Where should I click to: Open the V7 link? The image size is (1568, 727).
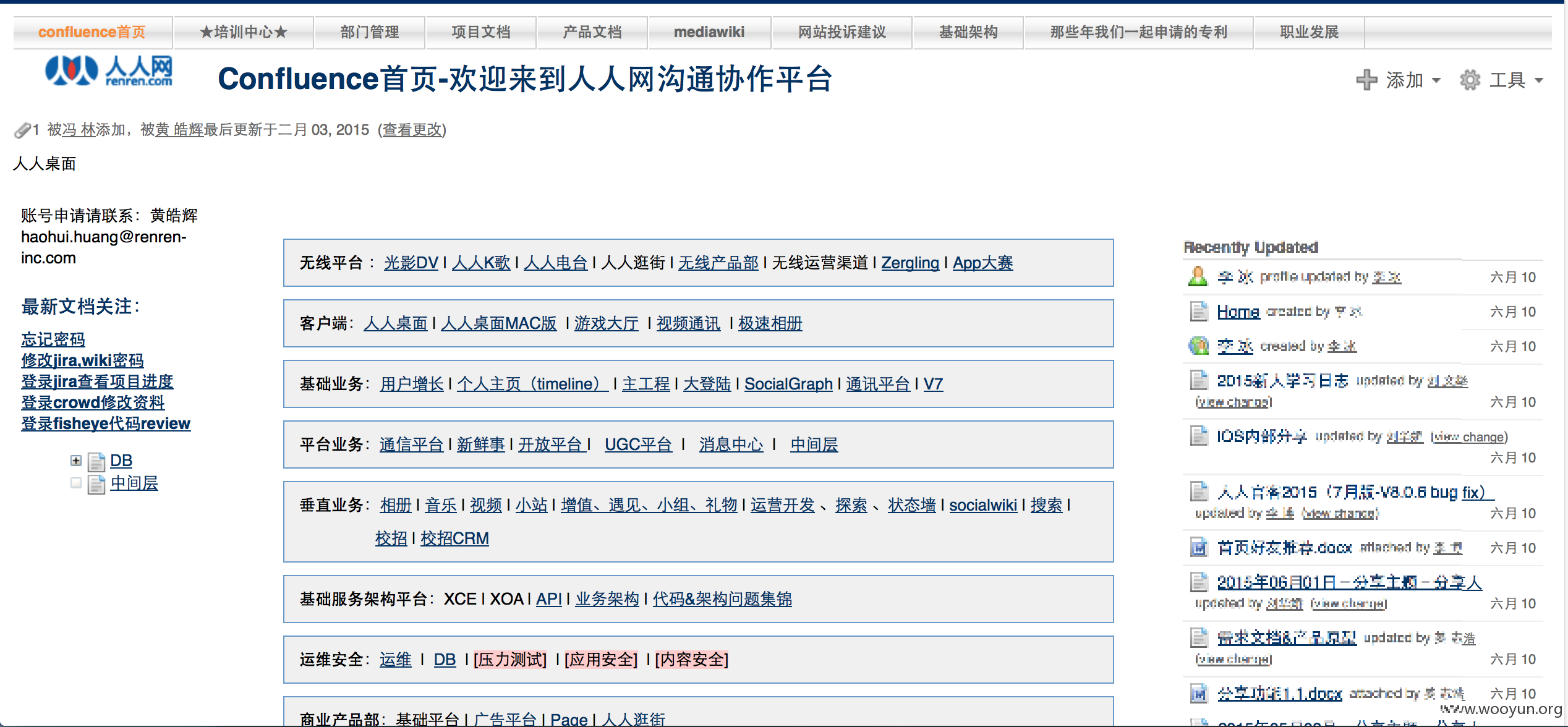point(933,384)
